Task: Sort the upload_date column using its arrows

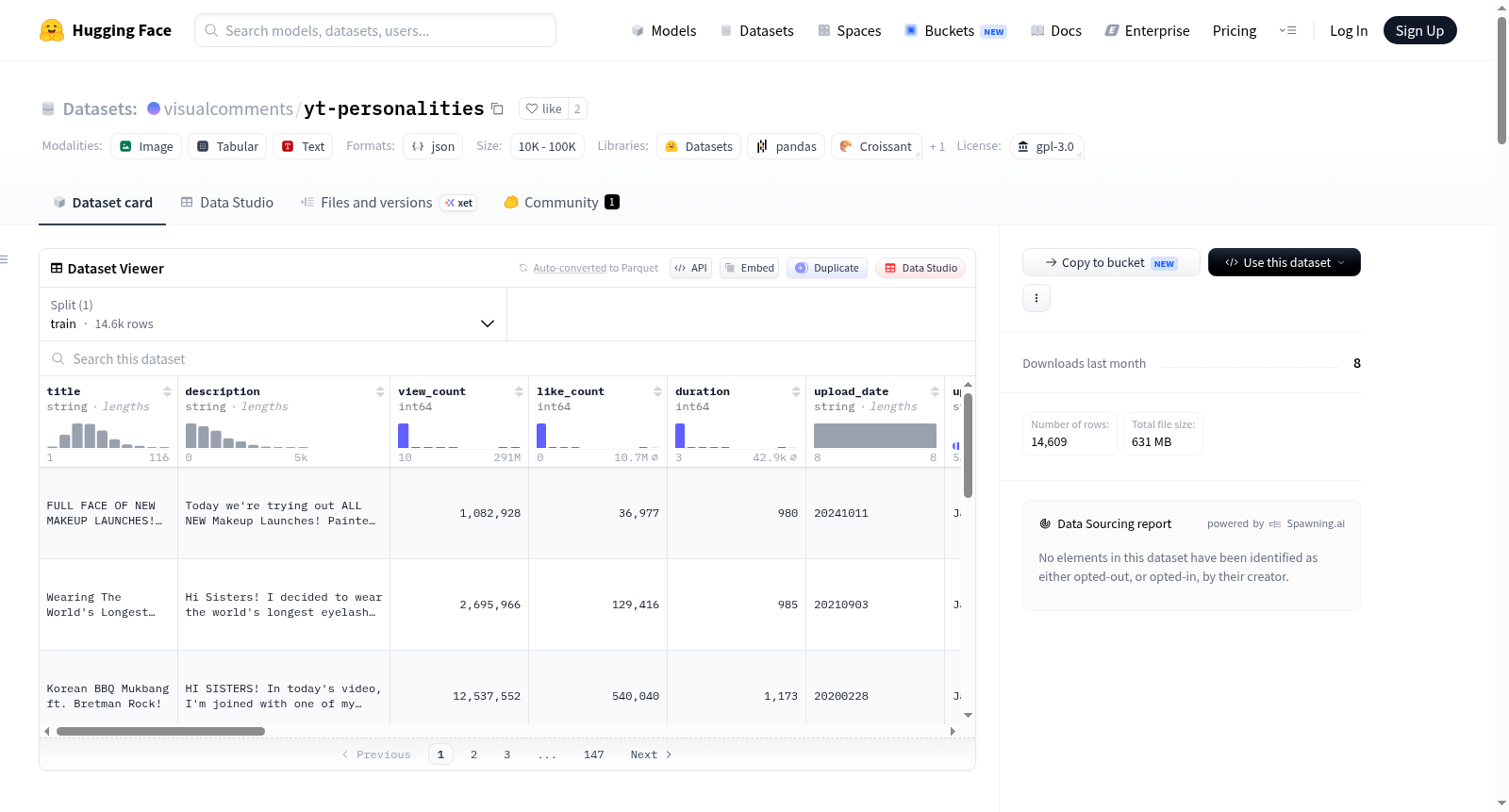Action: tap(935, 391)
